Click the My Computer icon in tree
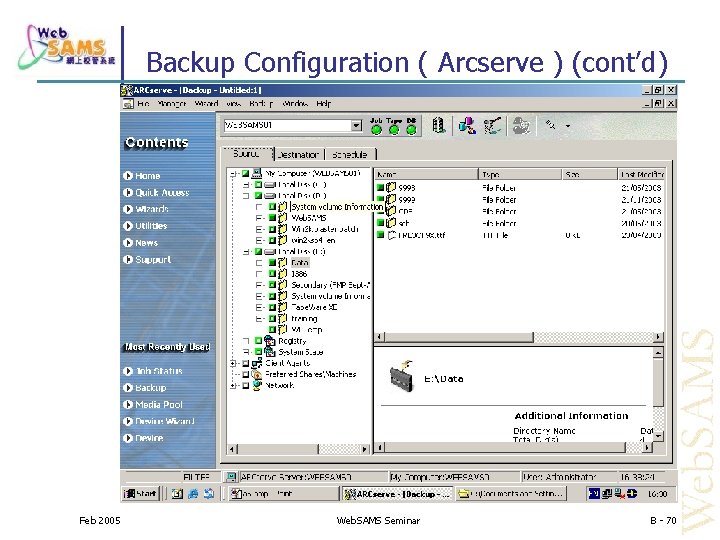This screenshot has width=720, height=540. tap(257, 173)
